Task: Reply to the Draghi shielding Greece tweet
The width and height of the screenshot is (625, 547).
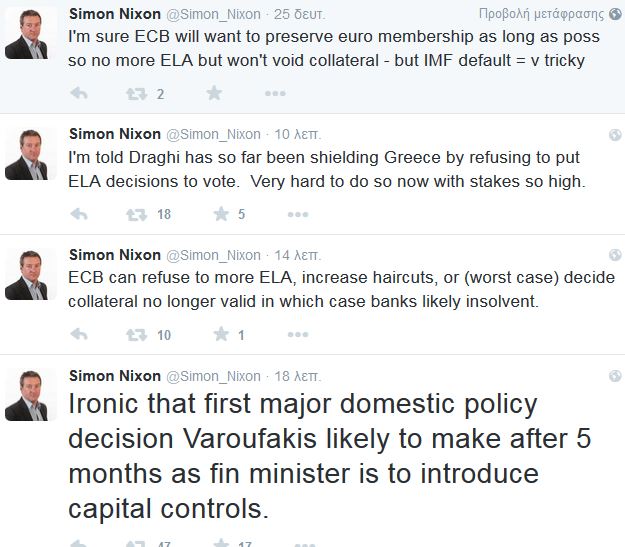Action: coord(79,214)
